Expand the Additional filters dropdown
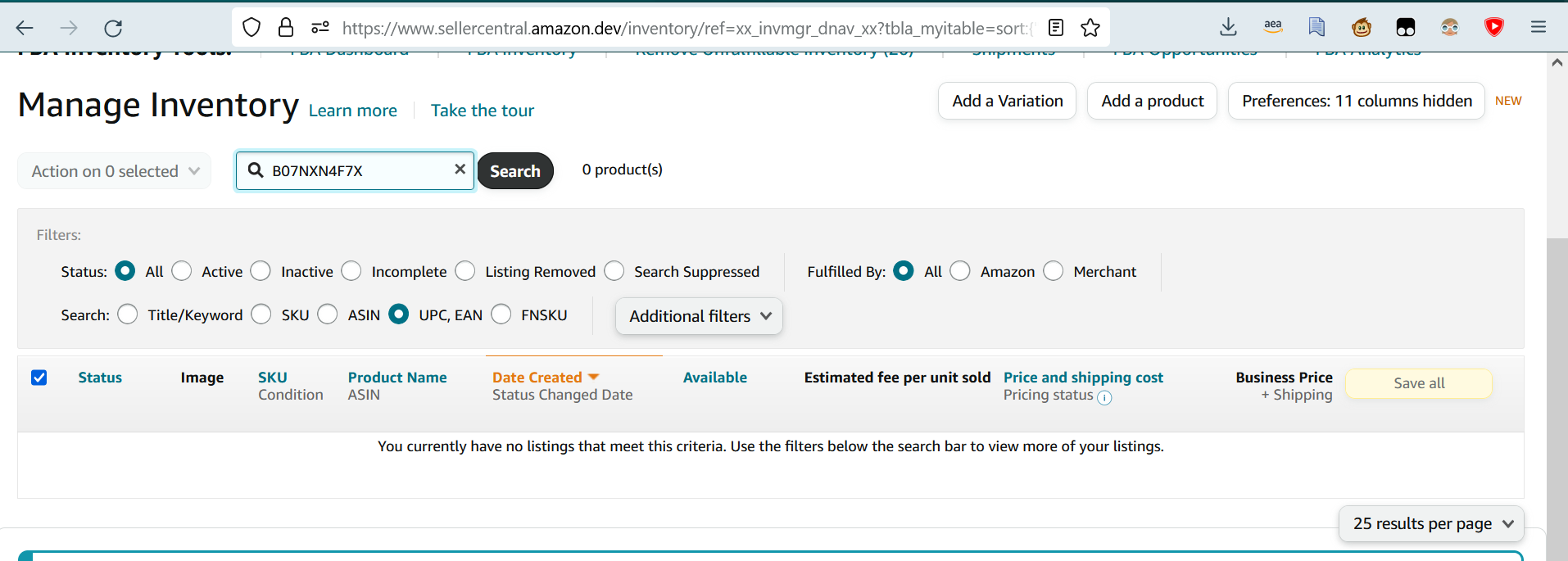This screenshot has width=1568, height=561. [x=699, y=316]
